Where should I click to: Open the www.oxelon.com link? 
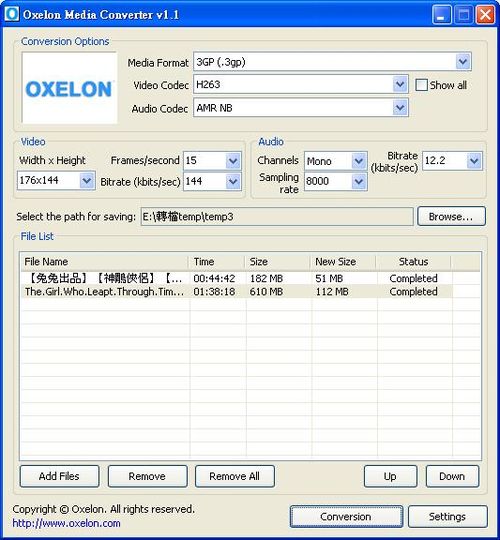[66, 523]
